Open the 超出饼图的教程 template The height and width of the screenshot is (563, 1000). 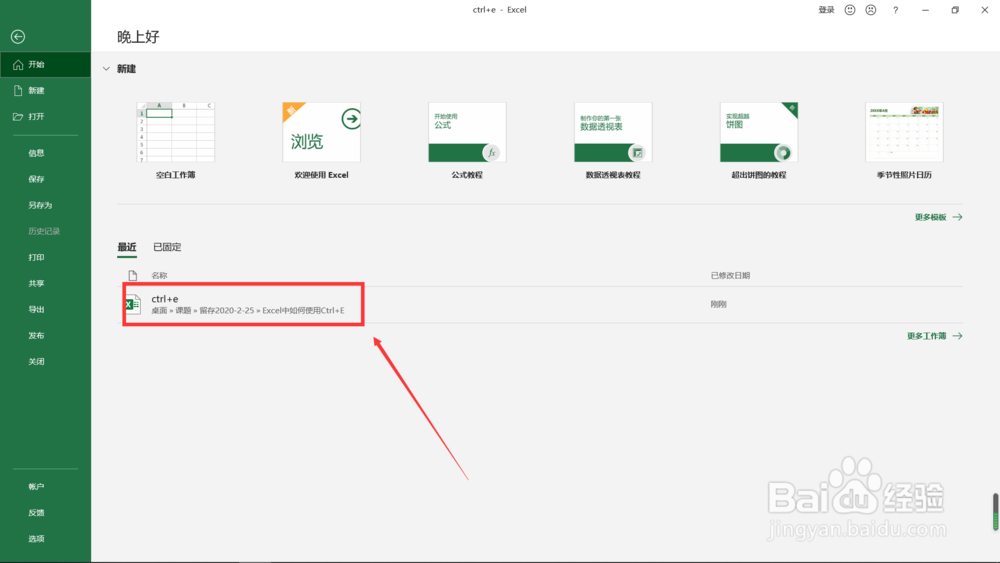click(759, 140)
